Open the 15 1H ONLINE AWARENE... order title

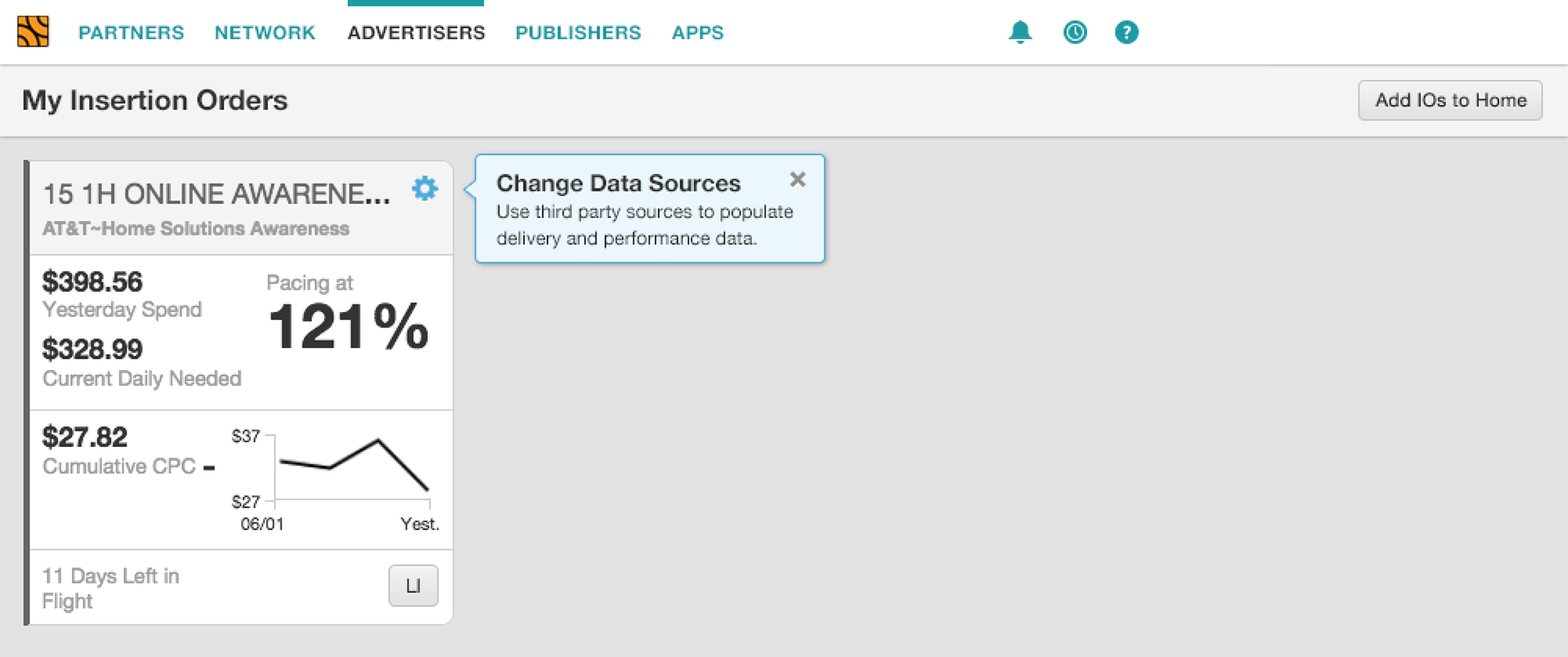pyautogui.click(x=216, y=194)
